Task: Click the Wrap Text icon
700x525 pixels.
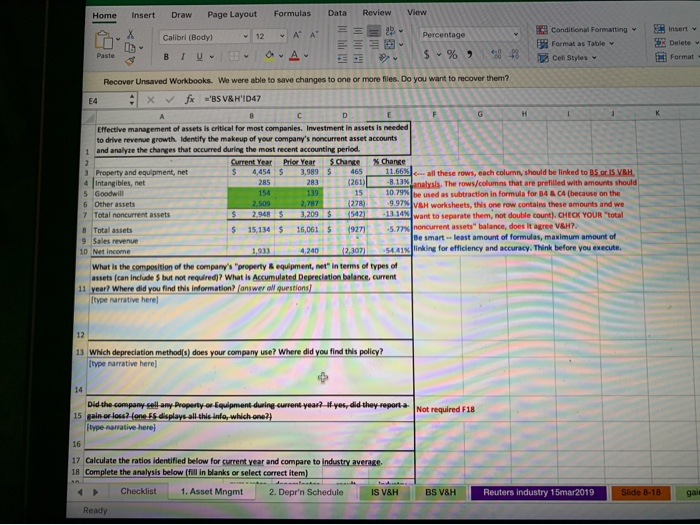Action: (390, 30)
